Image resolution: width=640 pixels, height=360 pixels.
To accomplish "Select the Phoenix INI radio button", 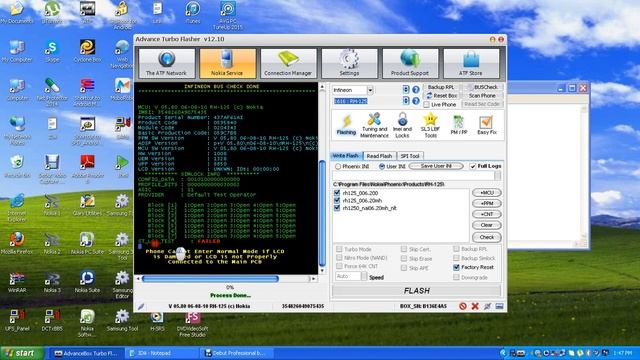I will pos(338,167).
